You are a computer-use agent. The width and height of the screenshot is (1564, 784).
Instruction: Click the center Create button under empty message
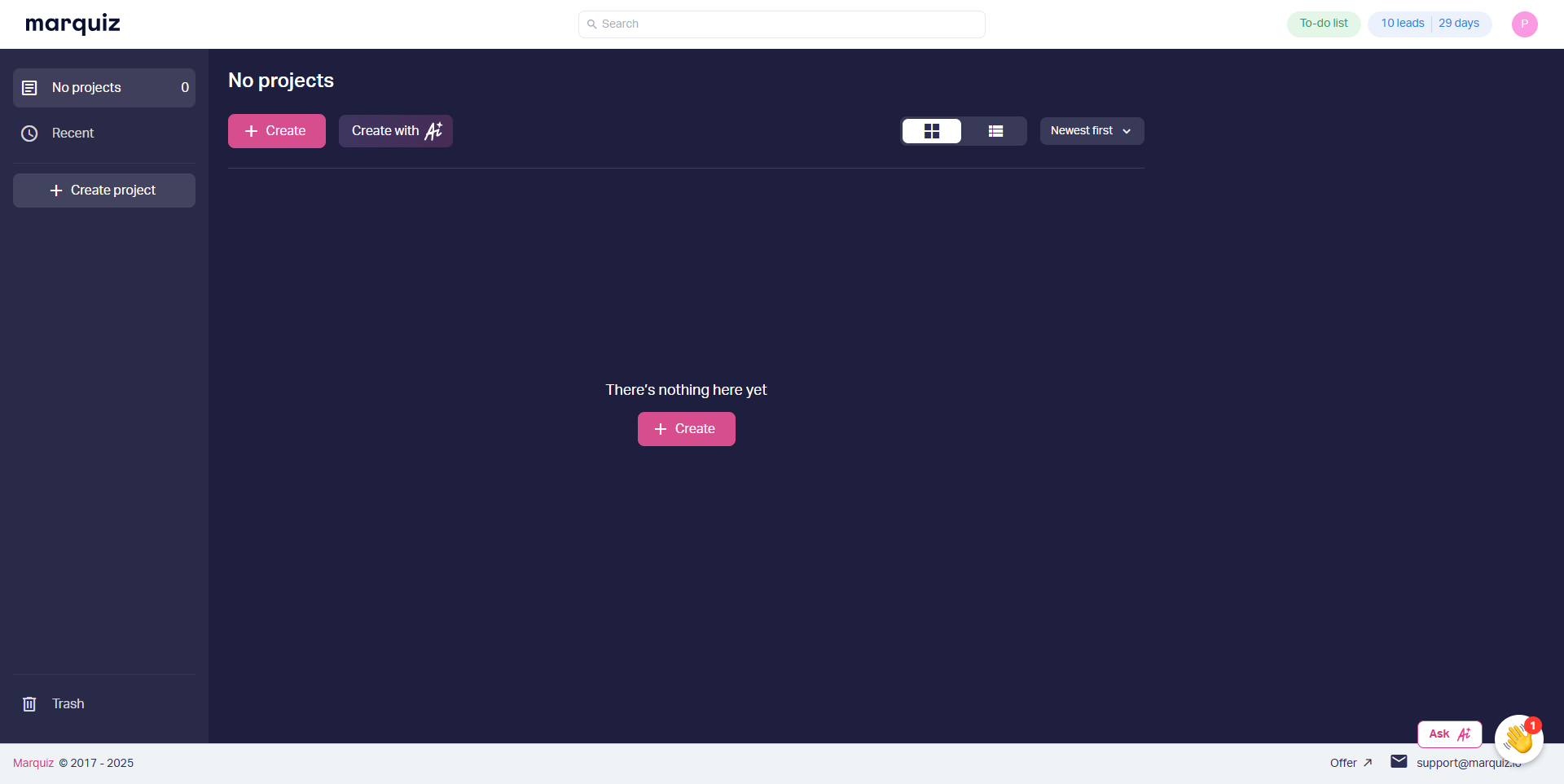[x=686, y=429]
